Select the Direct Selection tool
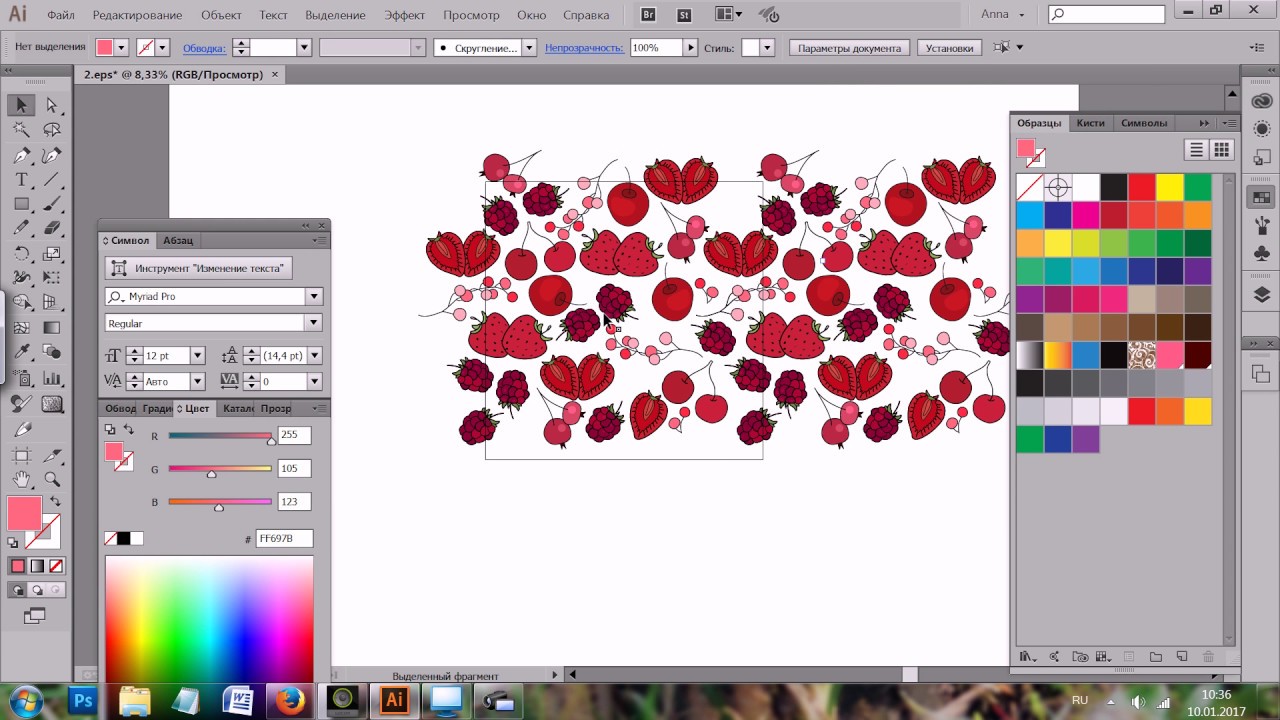Image resolution: width=1280 pixels, height=720 pixels. (x=52, y=105)
